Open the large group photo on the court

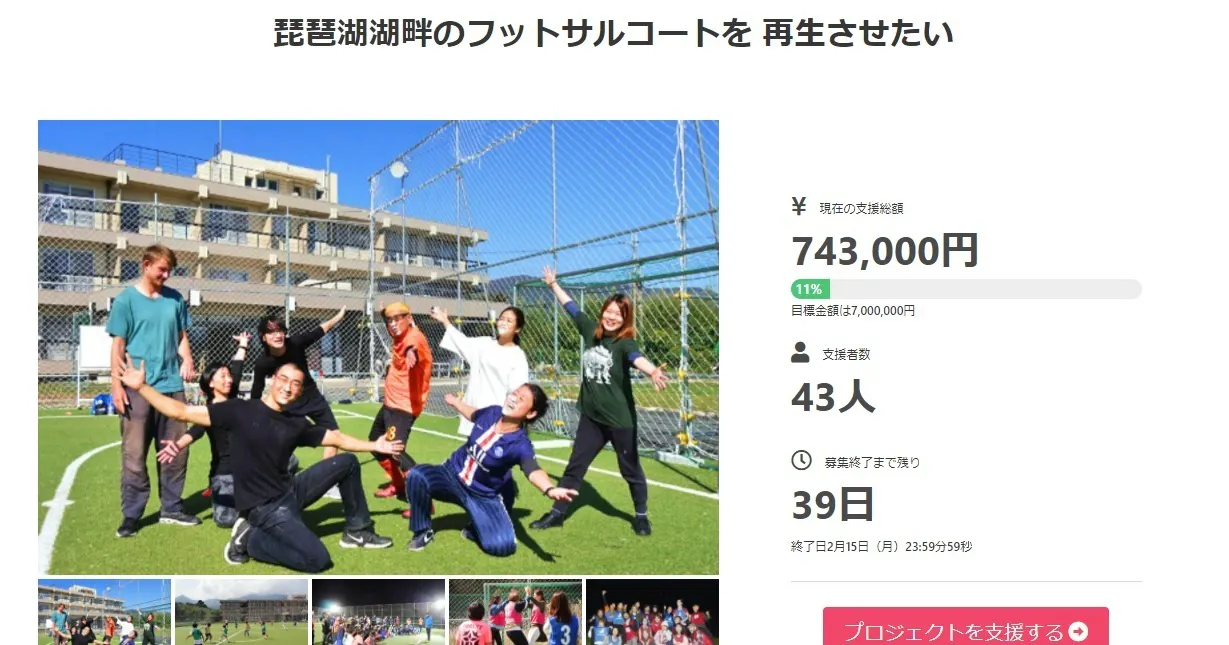[x=378, y=347]
